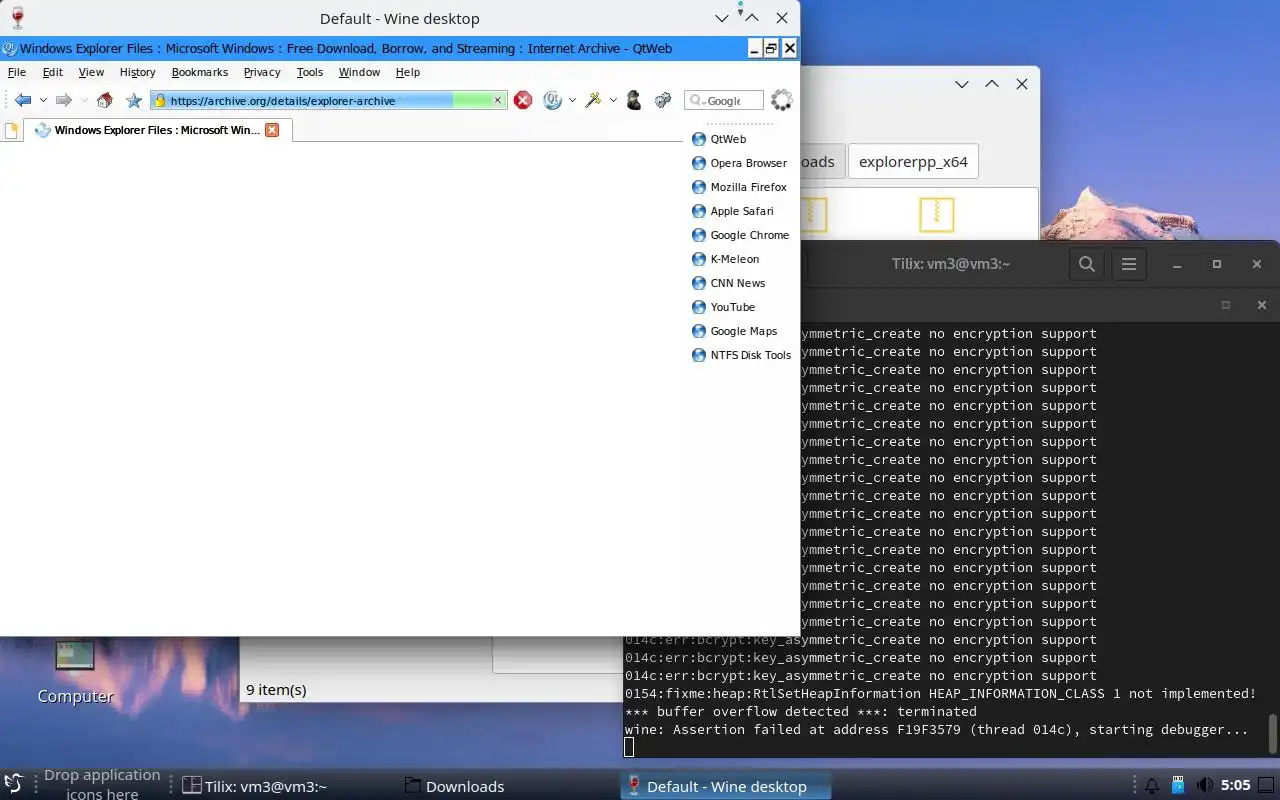Image resolution: width=1280 pixels, height=800 pixels.
Task: Open the Mozilla Firefox bookmark
Action: click(x=739, y=187)
